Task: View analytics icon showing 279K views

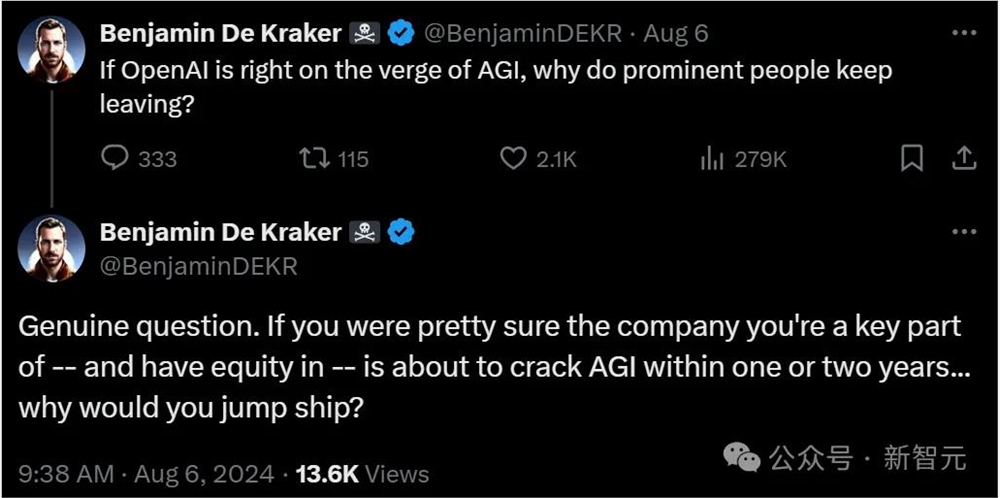Action: pyautogui.click(x=712, y=158)
